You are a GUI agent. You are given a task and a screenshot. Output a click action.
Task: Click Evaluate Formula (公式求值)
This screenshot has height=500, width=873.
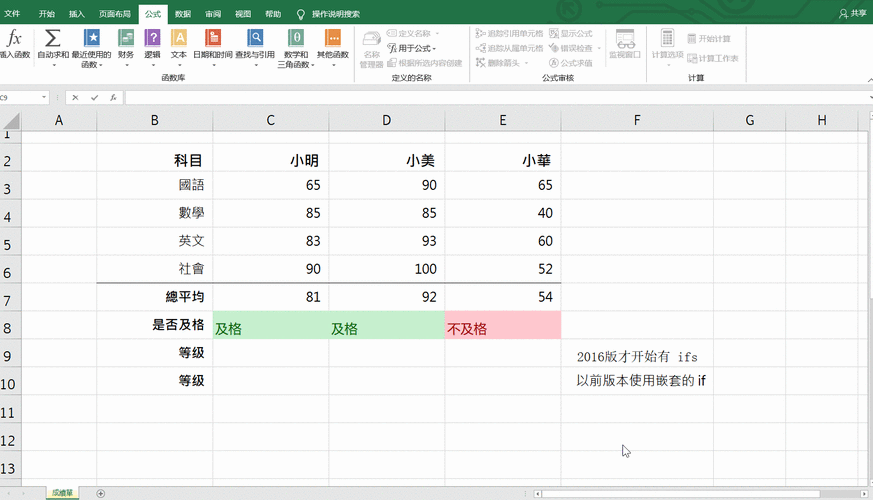point(571,63)
